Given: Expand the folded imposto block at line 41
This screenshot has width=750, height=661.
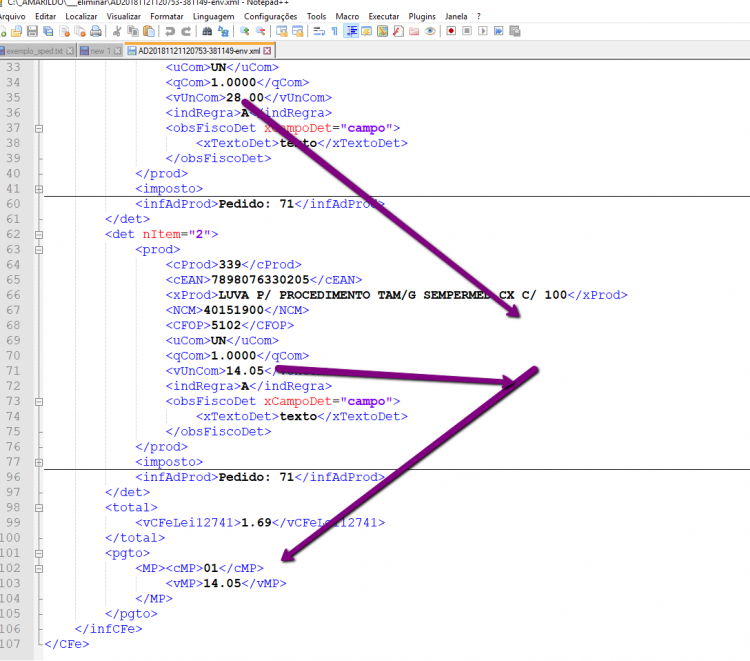Looking at the screenshot, I should 39,189.
